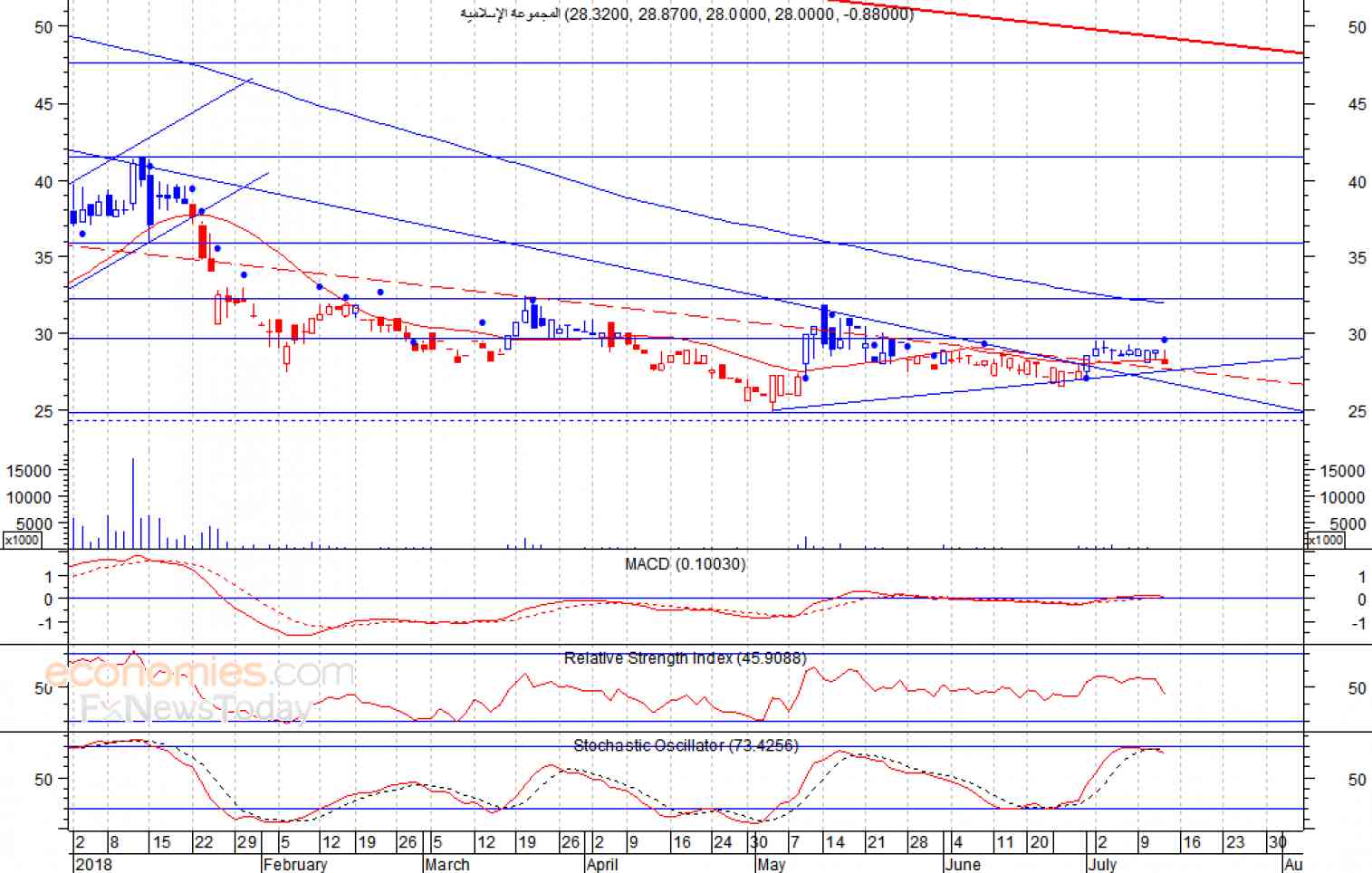This screenshot has width=1372, height=873.
Task: Click the thick red trendline at top right
Action: [x=1087, y=30]
